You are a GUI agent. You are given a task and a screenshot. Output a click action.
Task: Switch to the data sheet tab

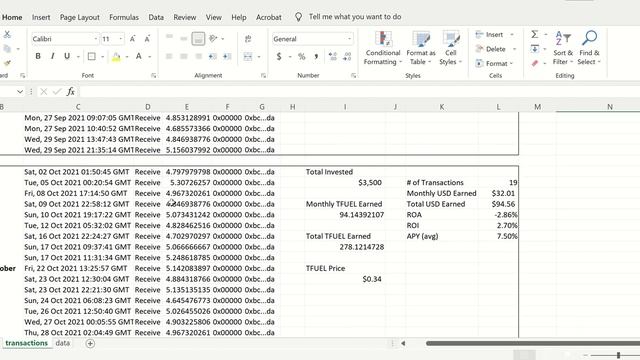pos(63,343)
